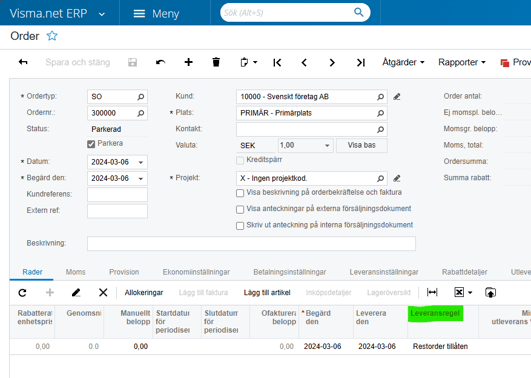Expand the Visma.net ERP product chevron

point(102,14)
